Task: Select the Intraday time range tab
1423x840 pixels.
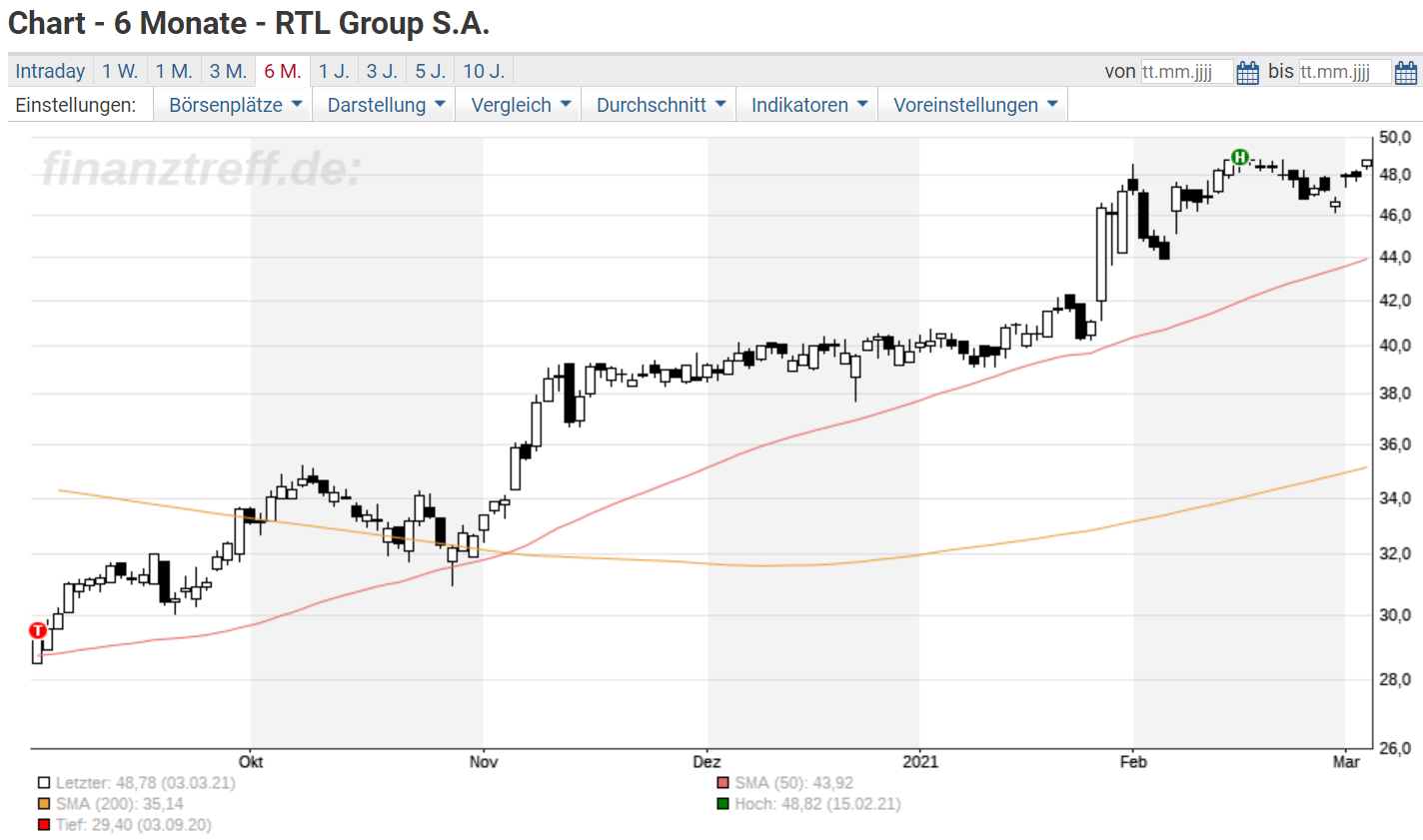Action: pyautogui.click(x=50, y=71)
